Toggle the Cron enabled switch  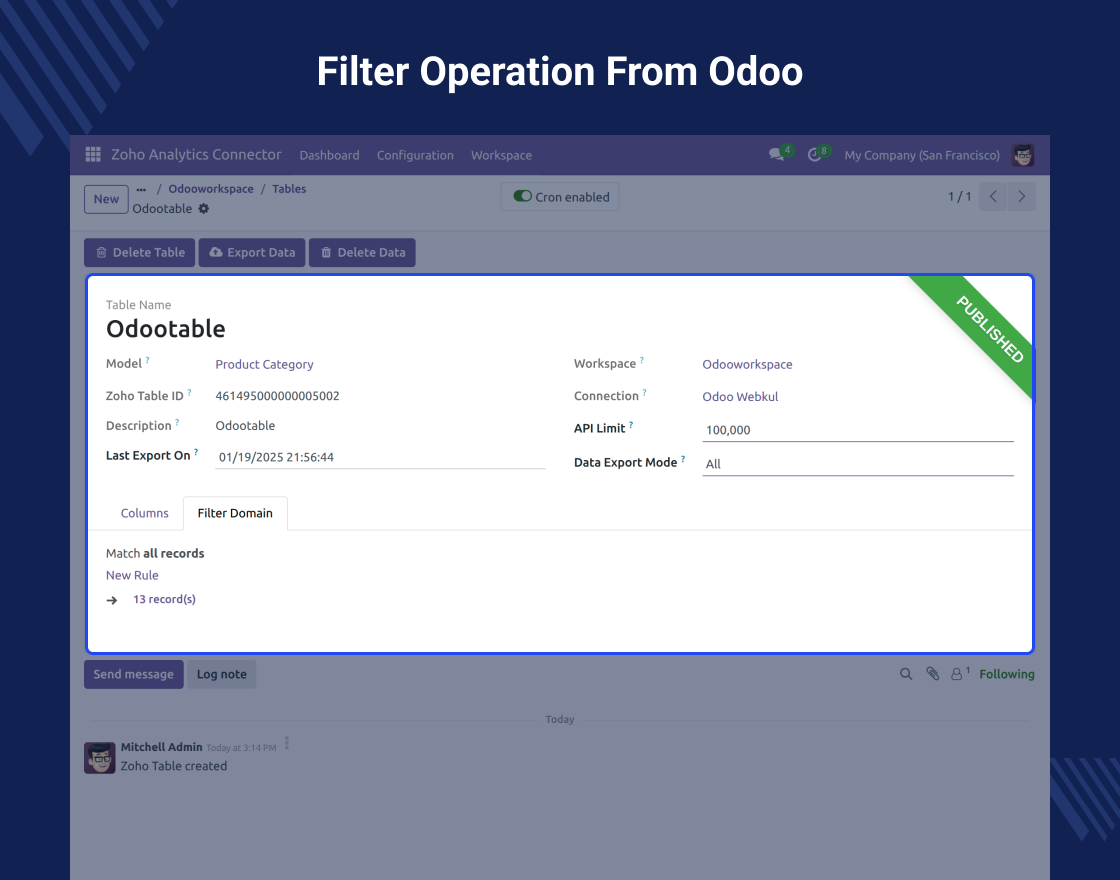coord(523,196)
